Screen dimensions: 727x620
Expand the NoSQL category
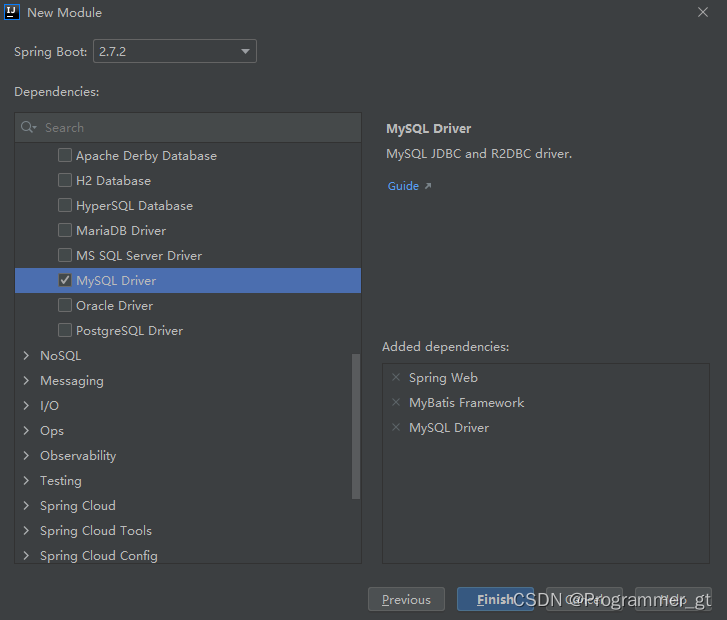pos(26,356)
